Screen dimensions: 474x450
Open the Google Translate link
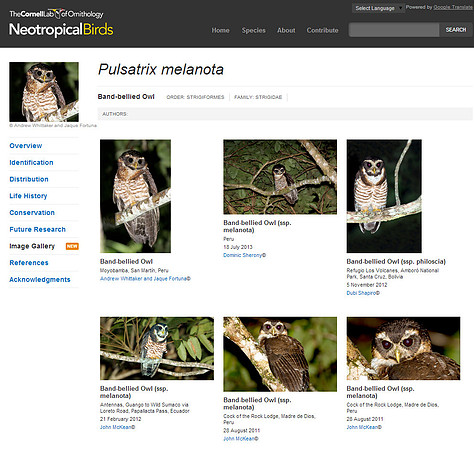coord(453,7)
